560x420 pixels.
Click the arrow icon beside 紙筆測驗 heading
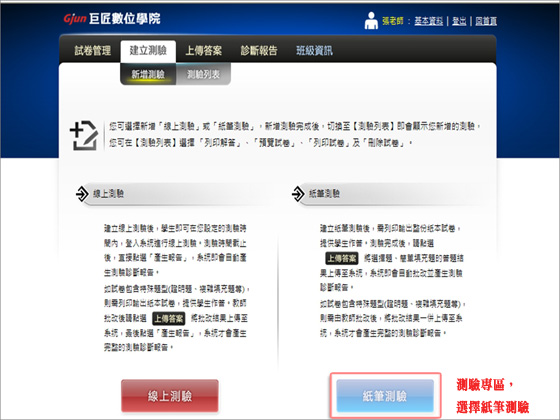coord(298,194)
